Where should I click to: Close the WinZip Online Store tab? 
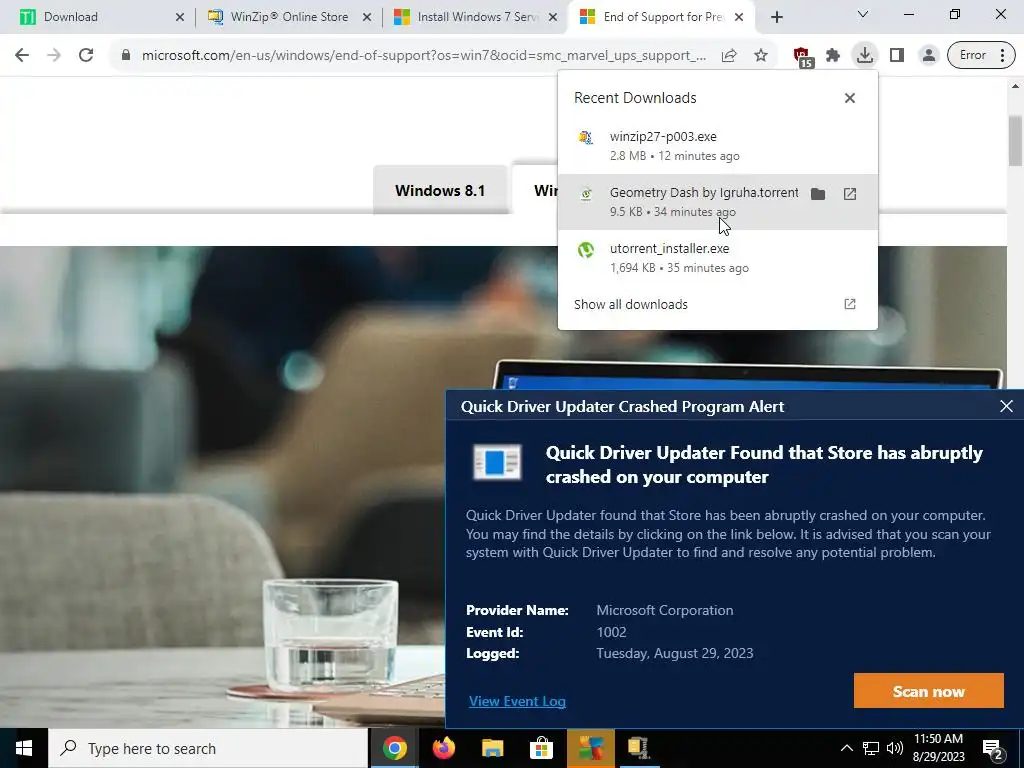click(x=367, y=17)
